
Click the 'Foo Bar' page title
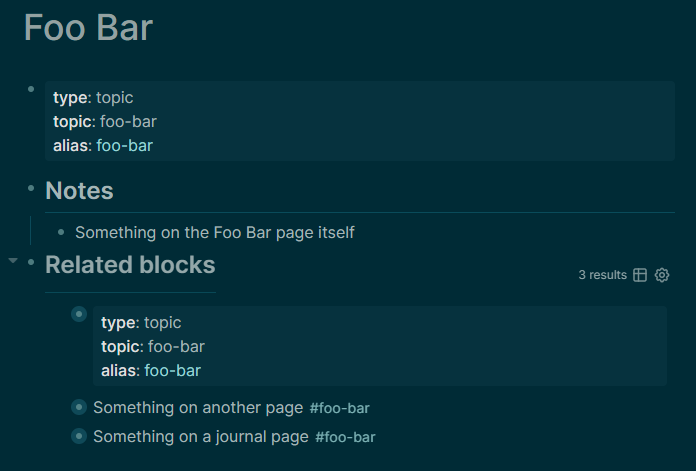[x=88, y=28]
